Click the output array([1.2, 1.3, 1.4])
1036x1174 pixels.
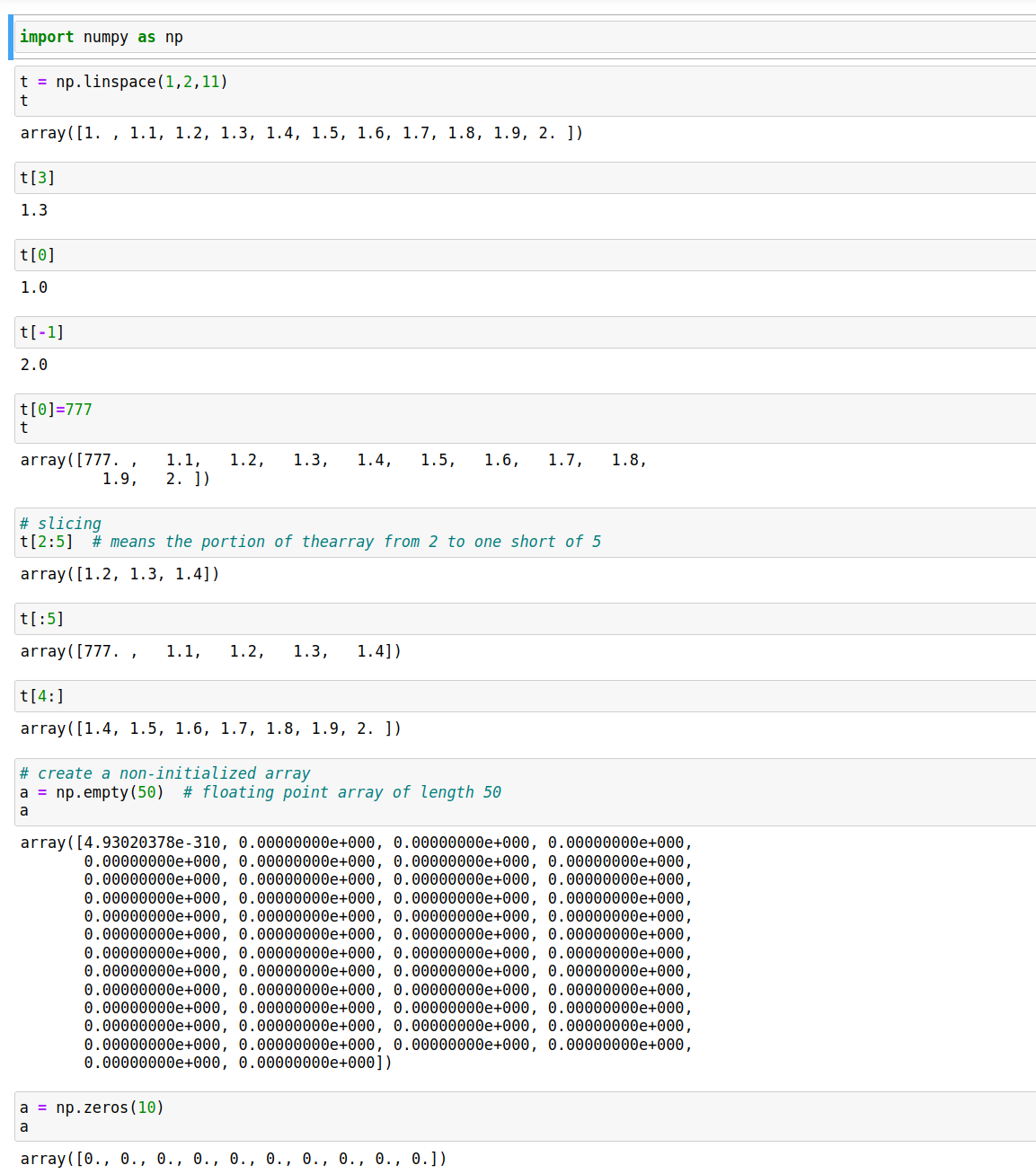(120, 574)
